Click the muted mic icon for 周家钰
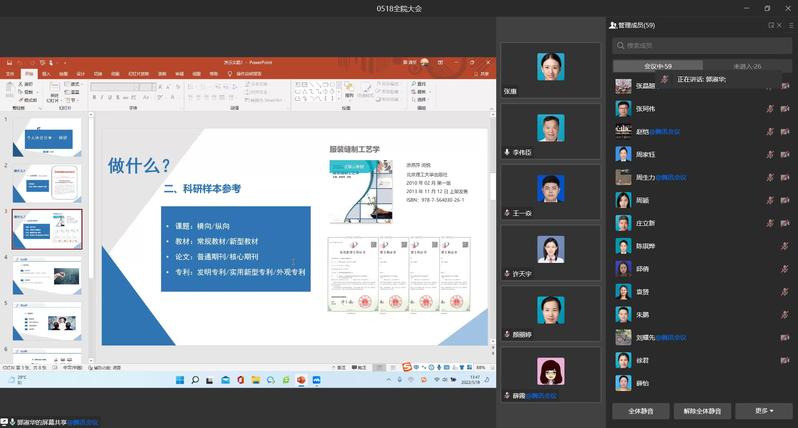The width and height of the screenshot is (798, 428). coord(770,154)
